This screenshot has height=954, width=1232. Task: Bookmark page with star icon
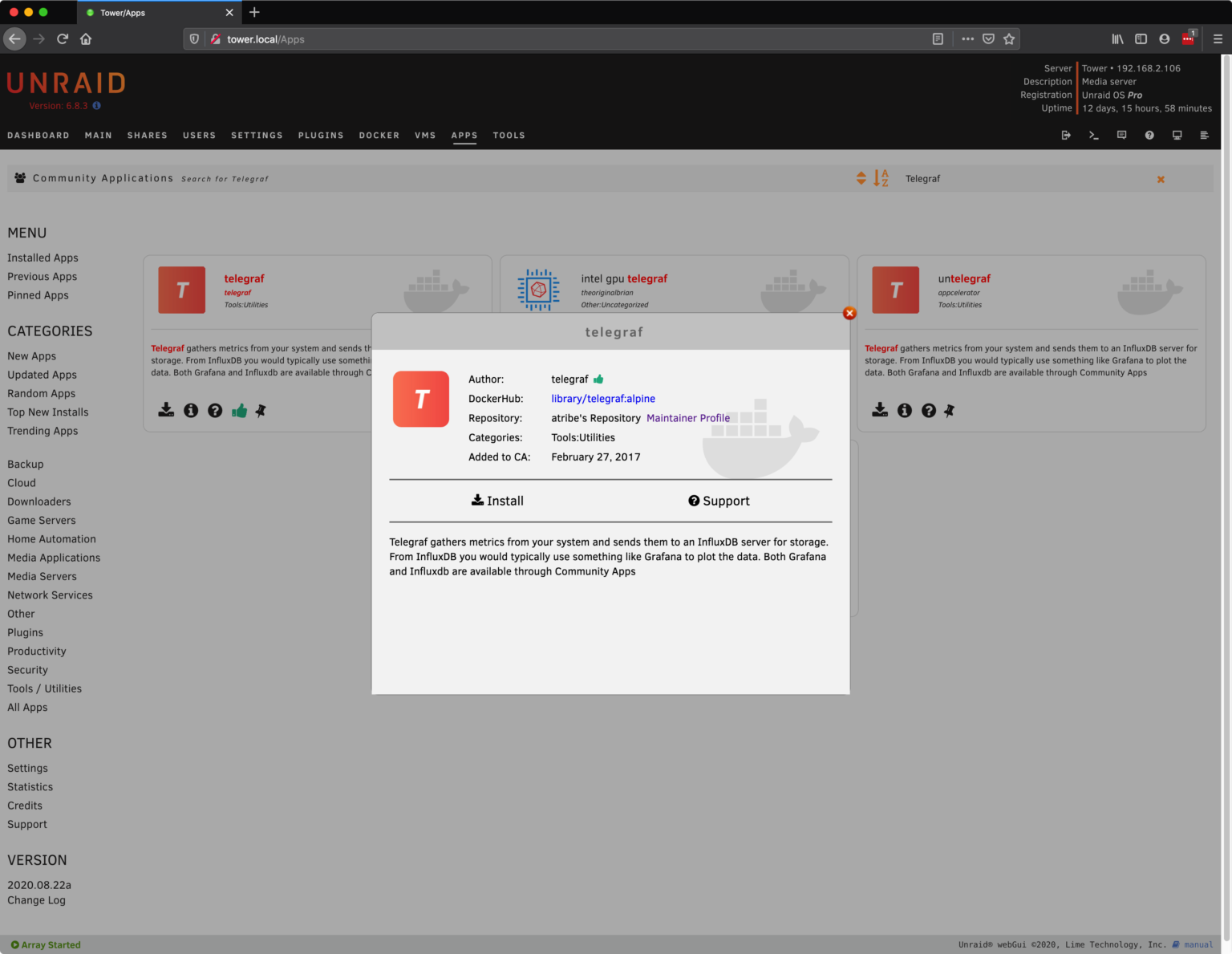(x=1009, y=39)
